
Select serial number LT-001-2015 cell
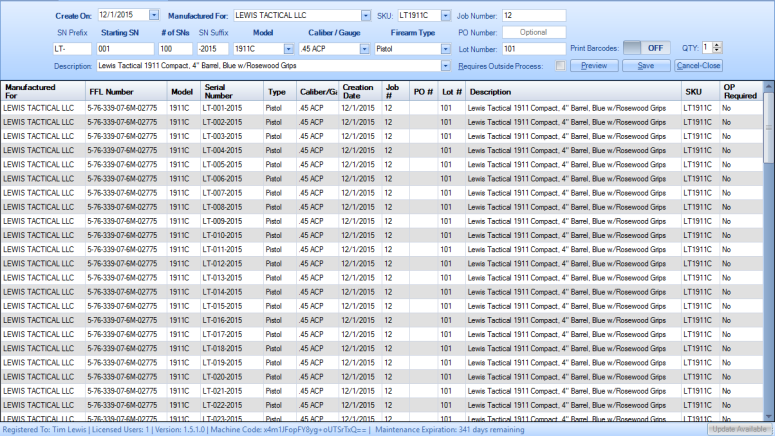click(x=231, y=108)
